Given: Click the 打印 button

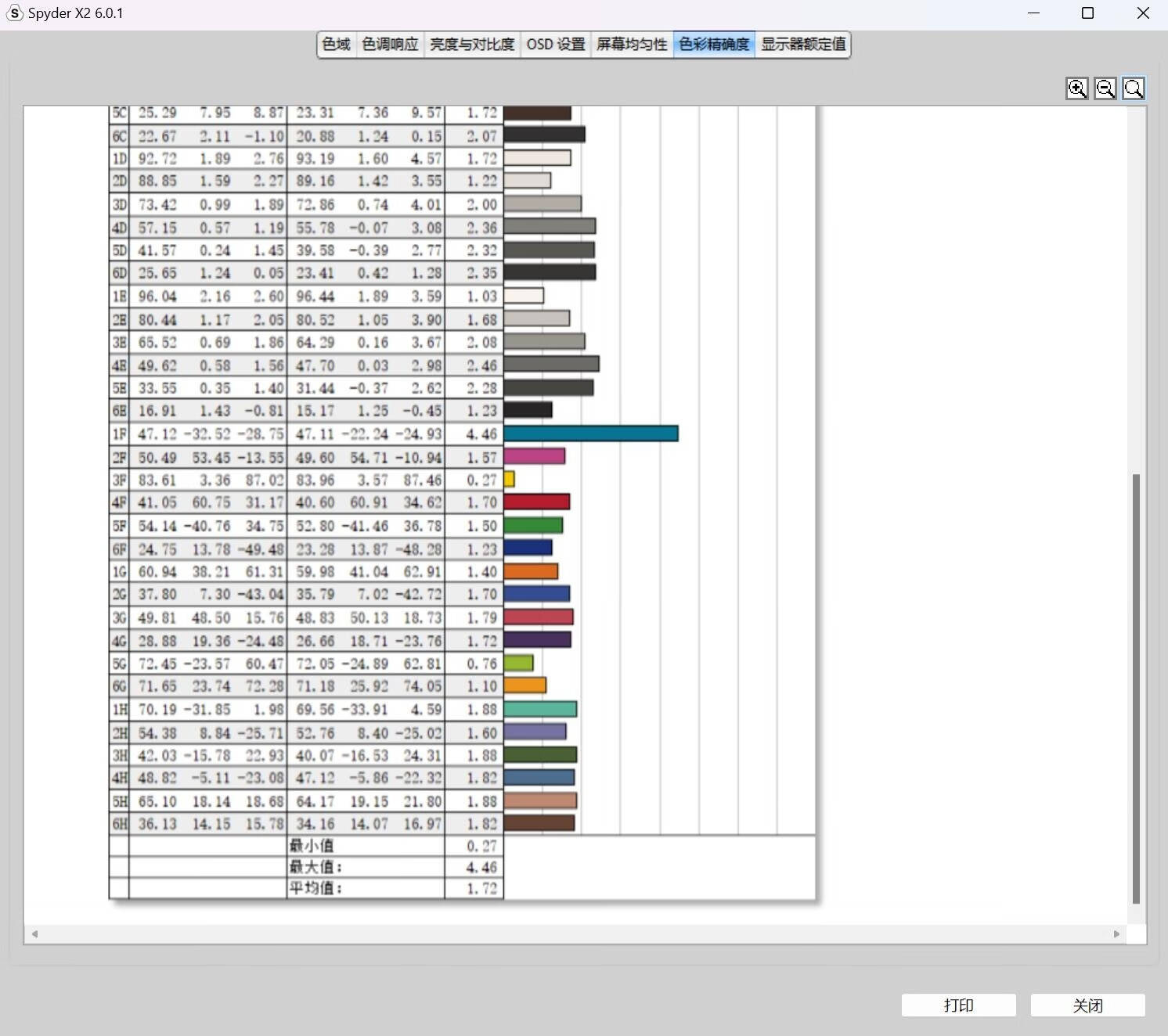Looking at the screenshot, I should coord(959,1005).
